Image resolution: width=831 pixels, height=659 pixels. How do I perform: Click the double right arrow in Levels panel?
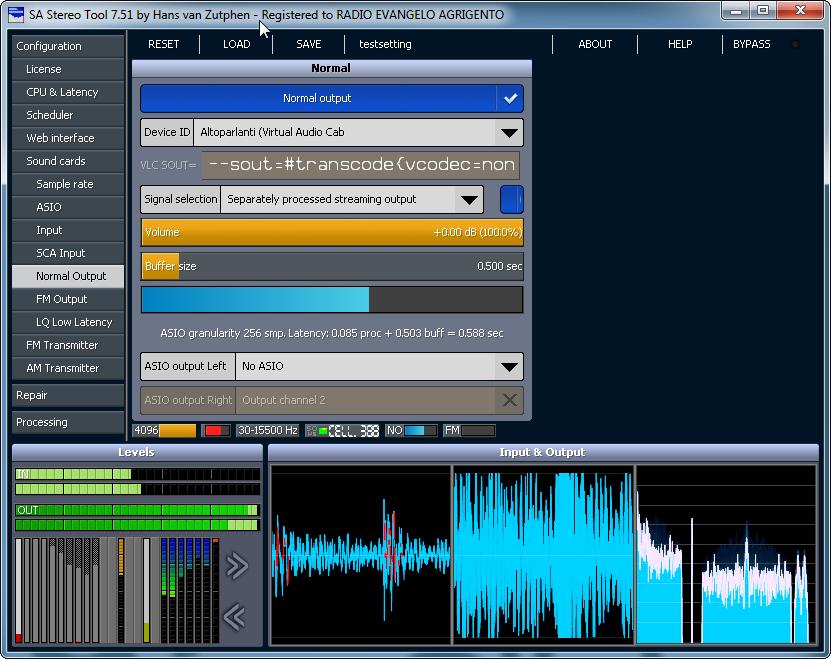click(237, 566)
